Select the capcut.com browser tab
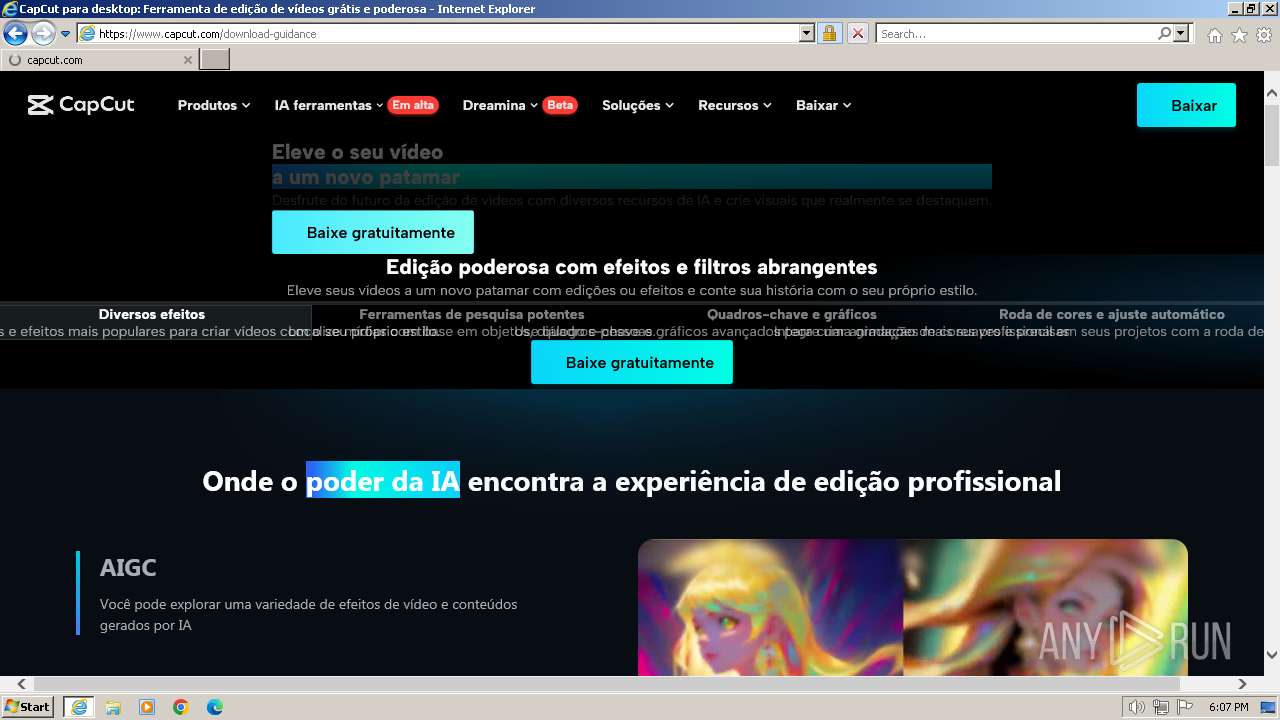This screenshot has width=1280, height=720. [x=99, y=60]
